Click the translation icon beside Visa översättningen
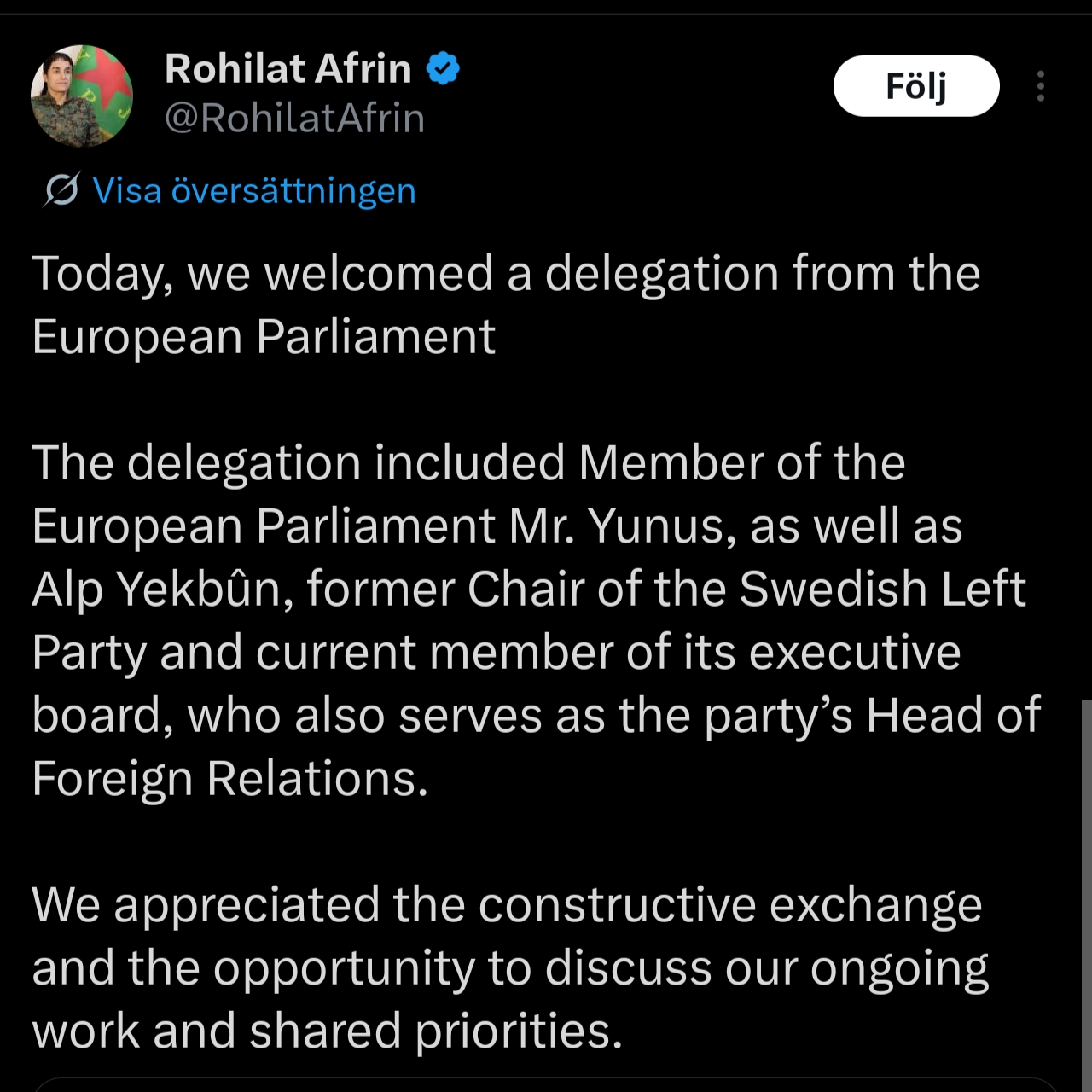 (61, 190)
